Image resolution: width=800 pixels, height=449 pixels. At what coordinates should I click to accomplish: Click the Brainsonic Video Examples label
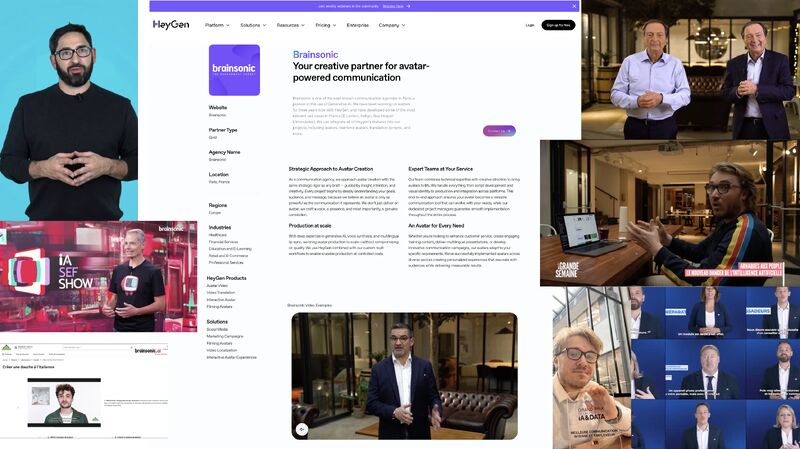coord(309,305)
